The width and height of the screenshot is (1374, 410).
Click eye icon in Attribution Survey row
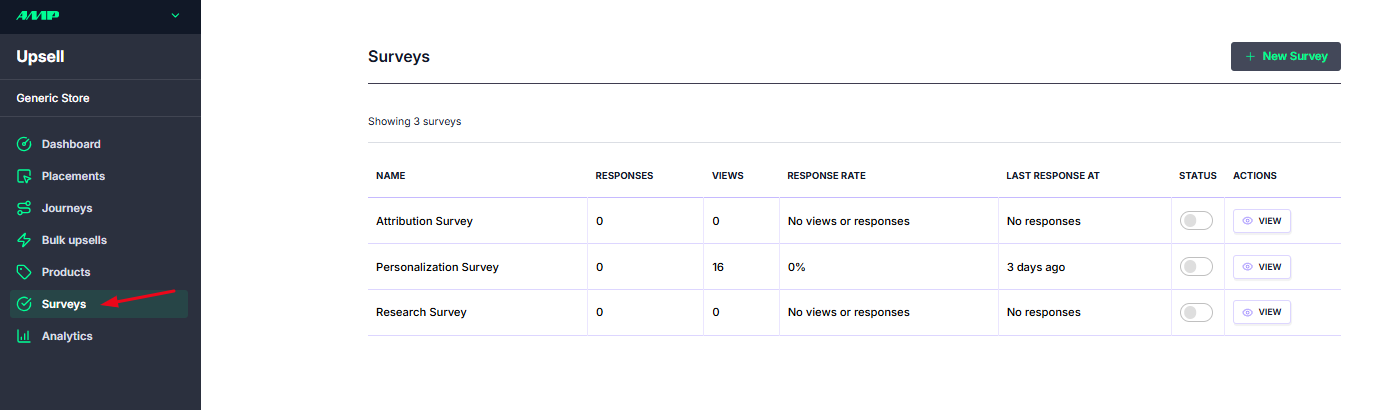pyautogui.click(x=1247, y=221)
